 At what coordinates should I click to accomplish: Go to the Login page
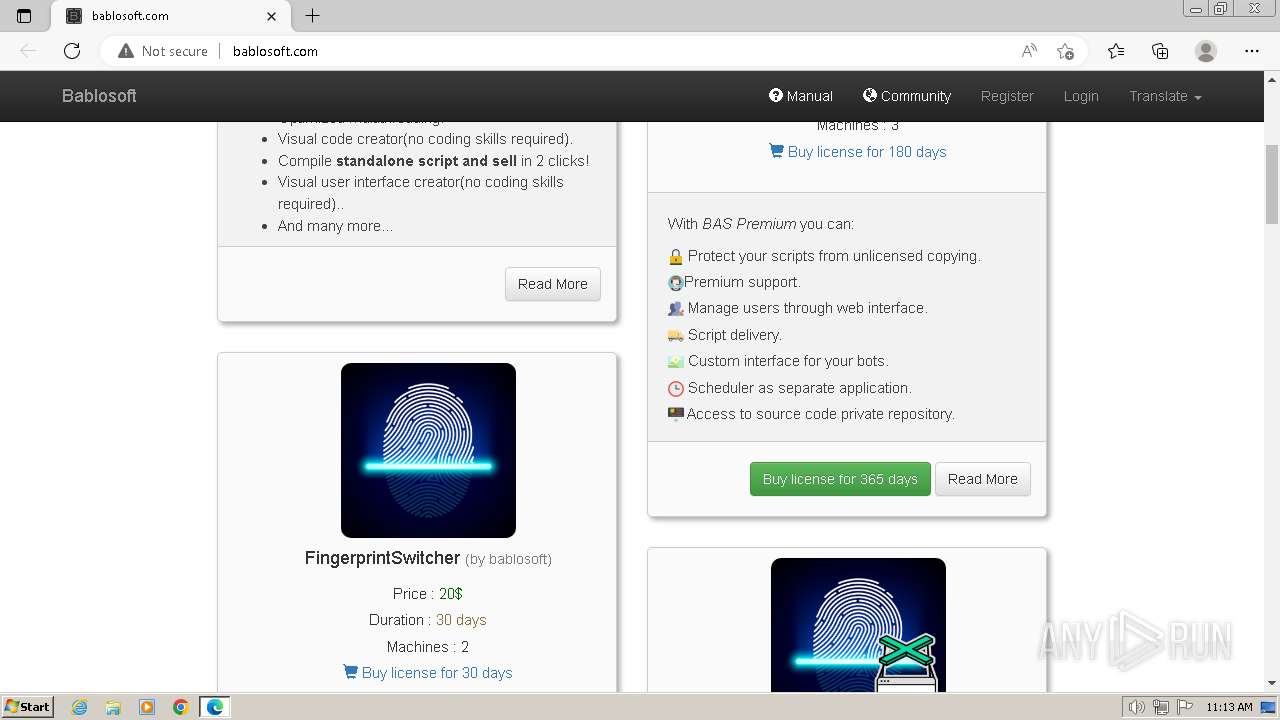click(x=1081, y=96)
